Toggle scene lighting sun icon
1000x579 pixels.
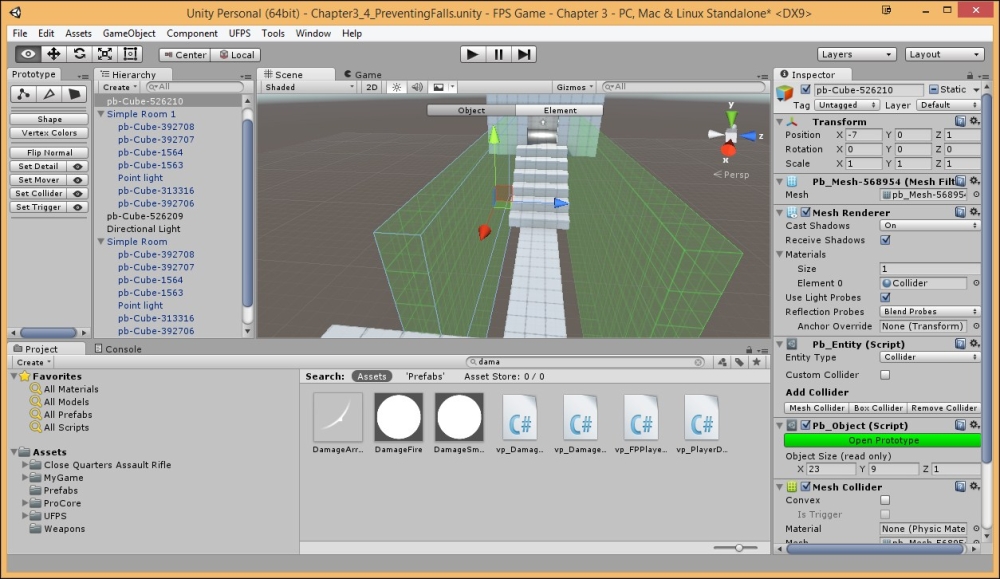click(x=396, y=87)
